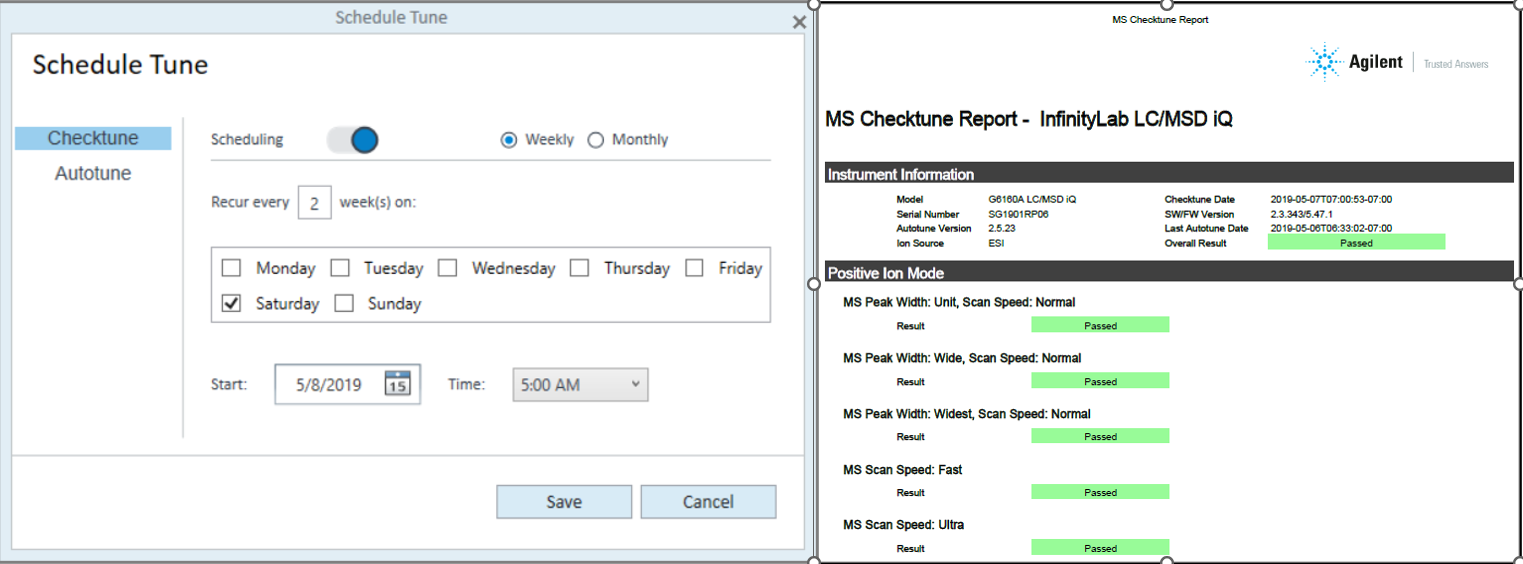Close the Schedule Tune dialog

click(x=799, y=22)
